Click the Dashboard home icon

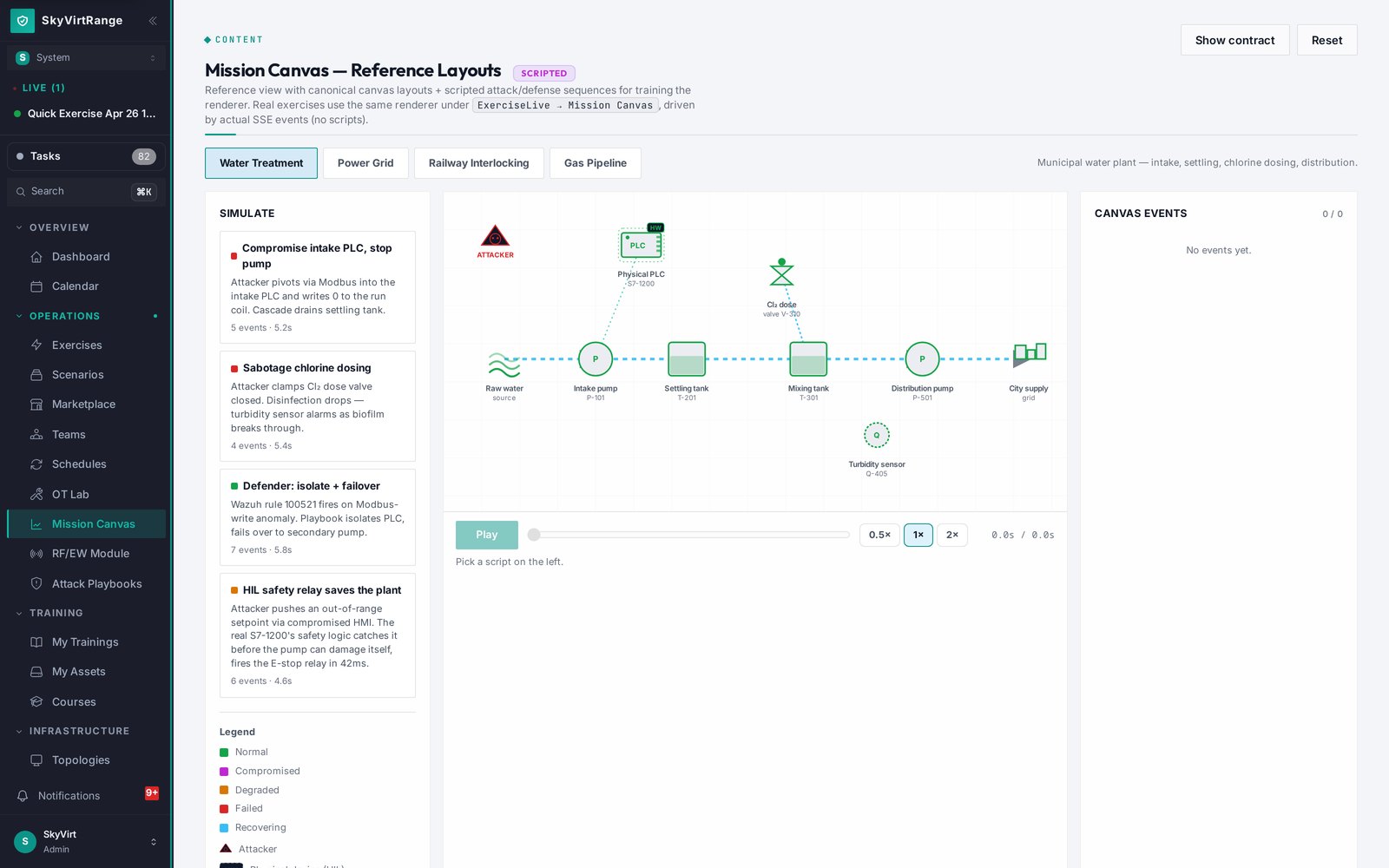(36, 257)
